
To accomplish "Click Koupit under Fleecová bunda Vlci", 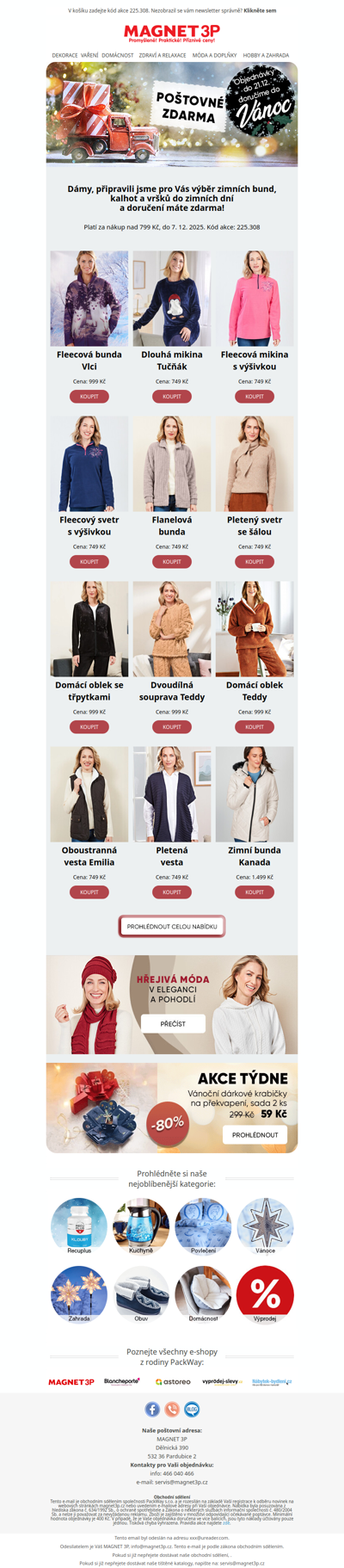I will coord(89,397).
